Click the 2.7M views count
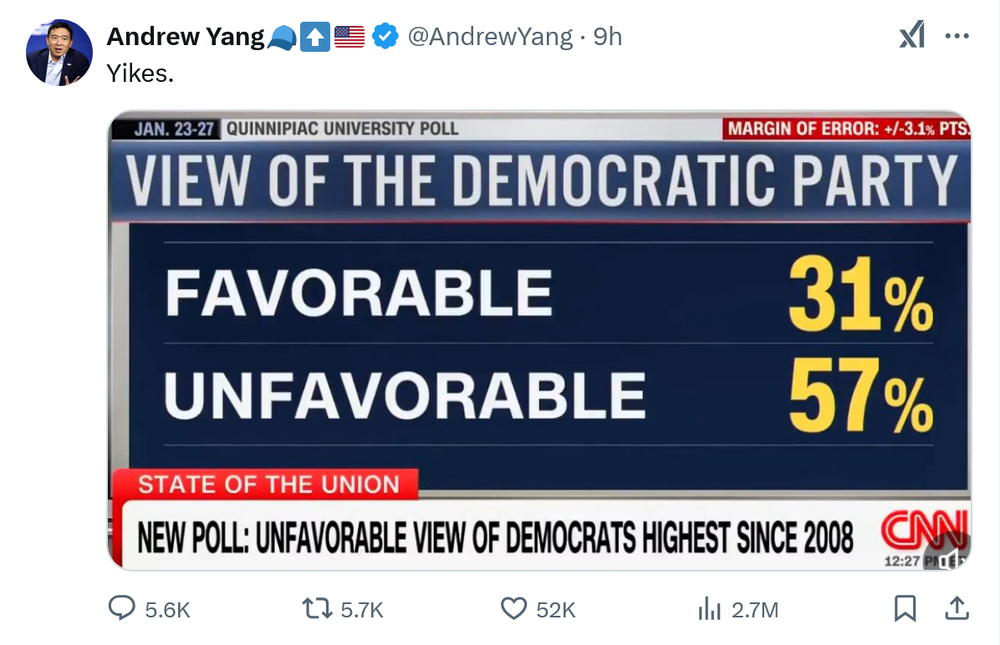 pyautogui.click(x=755, y=609)
